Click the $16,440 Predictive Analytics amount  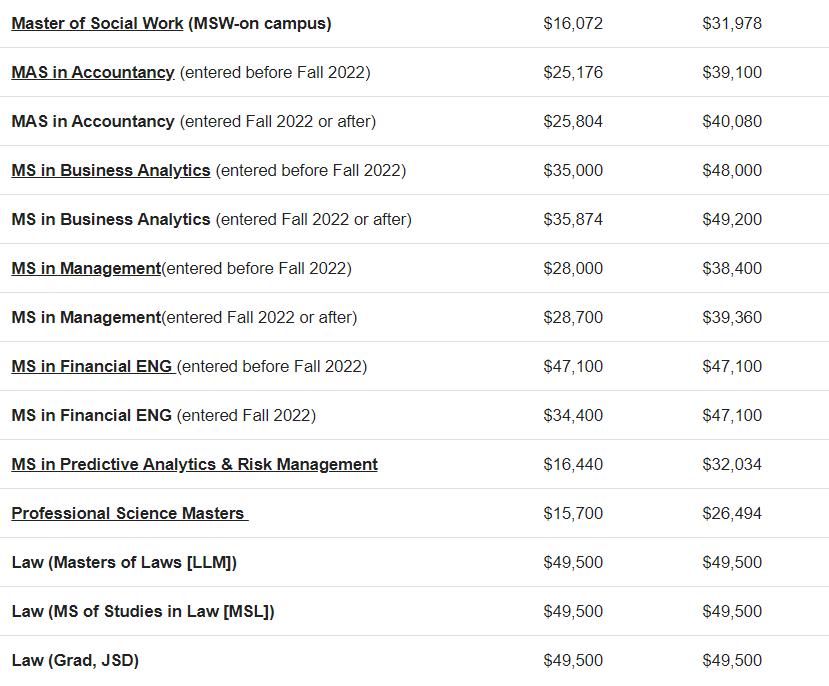tap(573, 464)
